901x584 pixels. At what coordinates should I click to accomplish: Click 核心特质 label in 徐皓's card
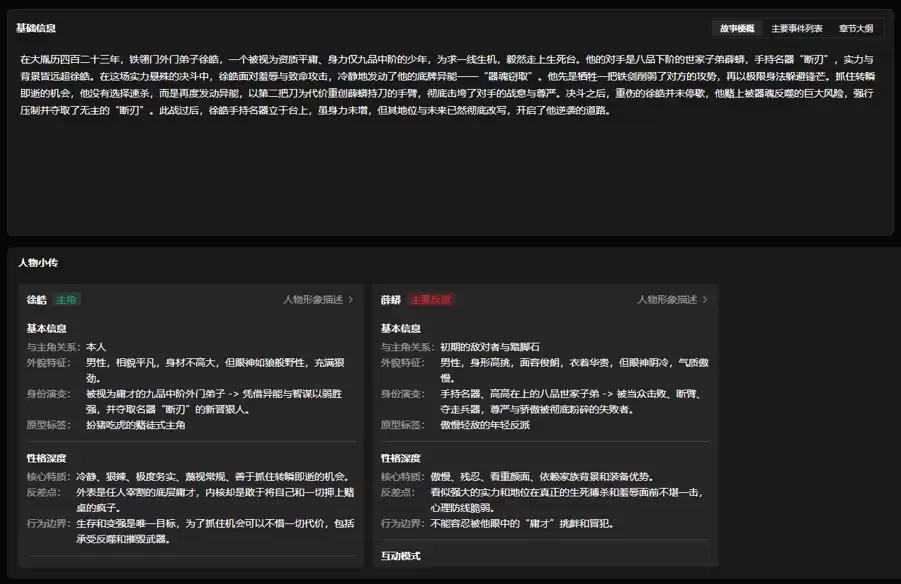48,477
